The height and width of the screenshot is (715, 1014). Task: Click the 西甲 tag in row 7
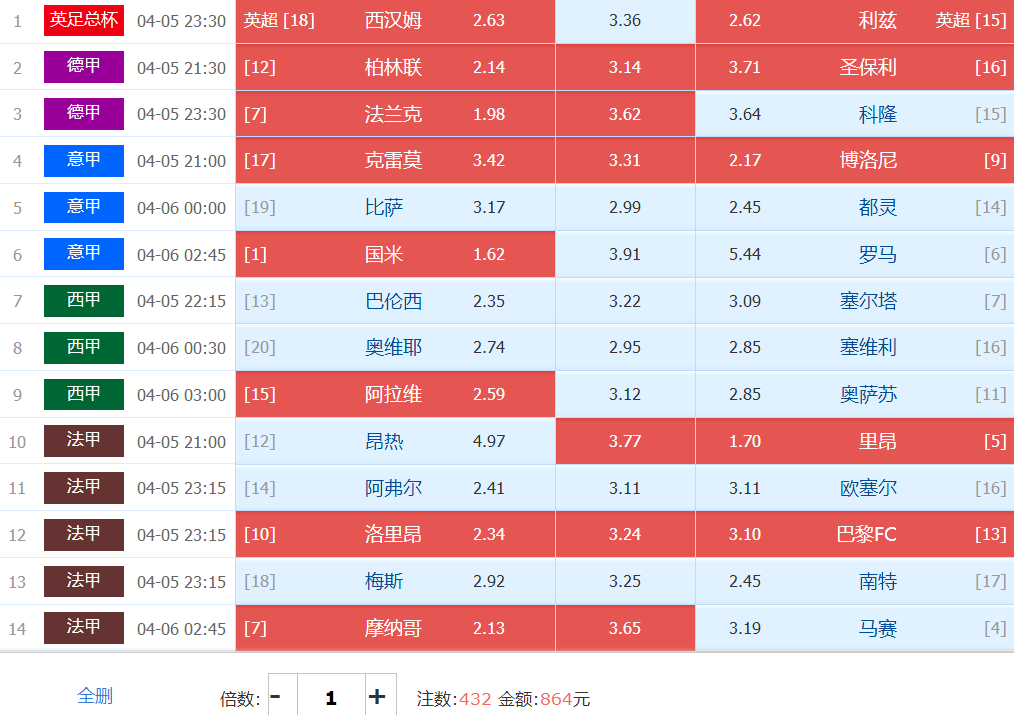click(x=84, y=300)
